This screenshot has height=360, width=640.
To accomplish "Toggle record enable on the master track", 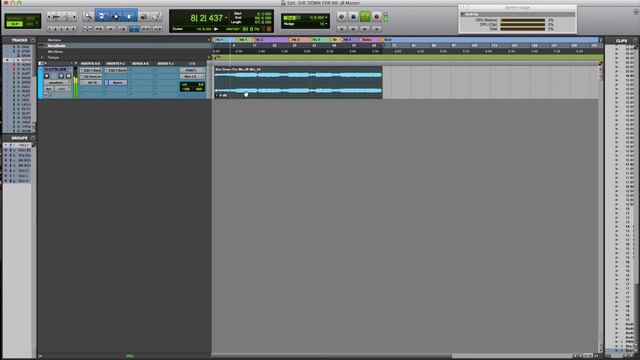I will click(47, 76).
